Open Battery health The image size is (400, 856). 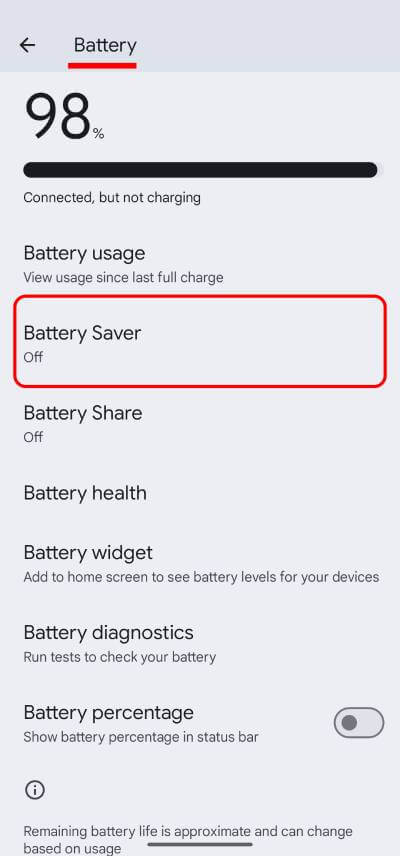pyautogui.click(x=200, y=493)
